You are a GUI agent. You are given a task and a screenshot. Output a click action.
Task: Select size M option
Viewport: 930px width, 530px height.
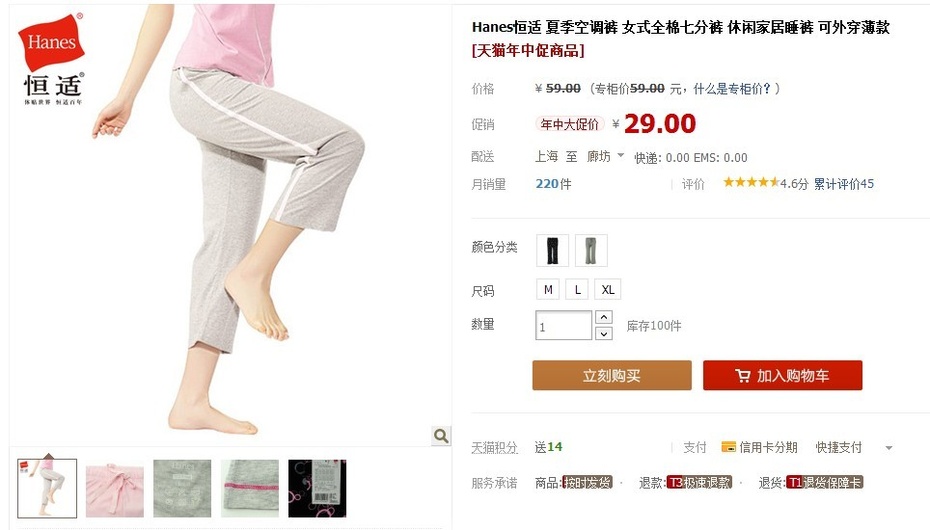point(548,289)
